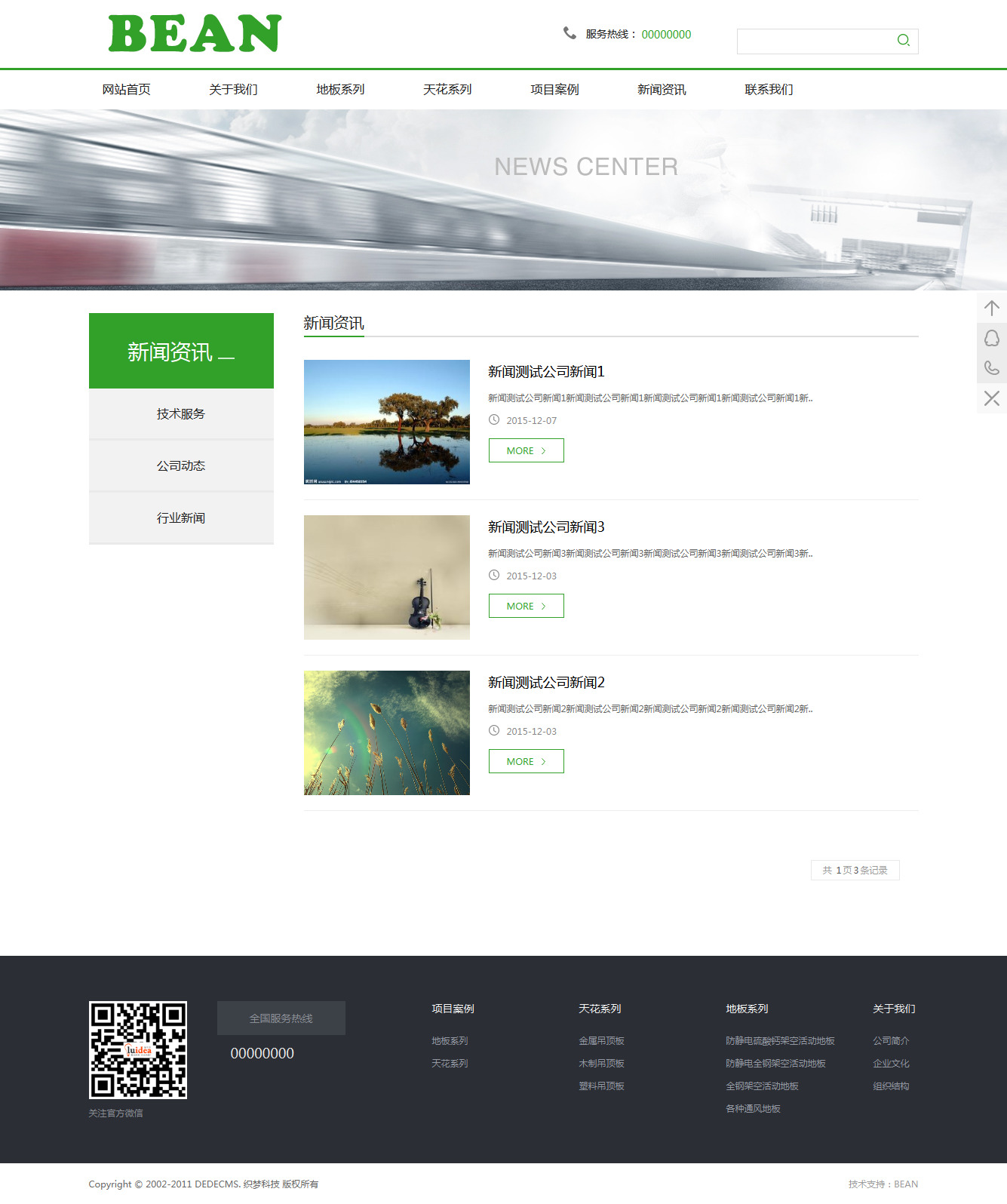Open the 地板系列 navigation menu

click(x=340, y=90)
